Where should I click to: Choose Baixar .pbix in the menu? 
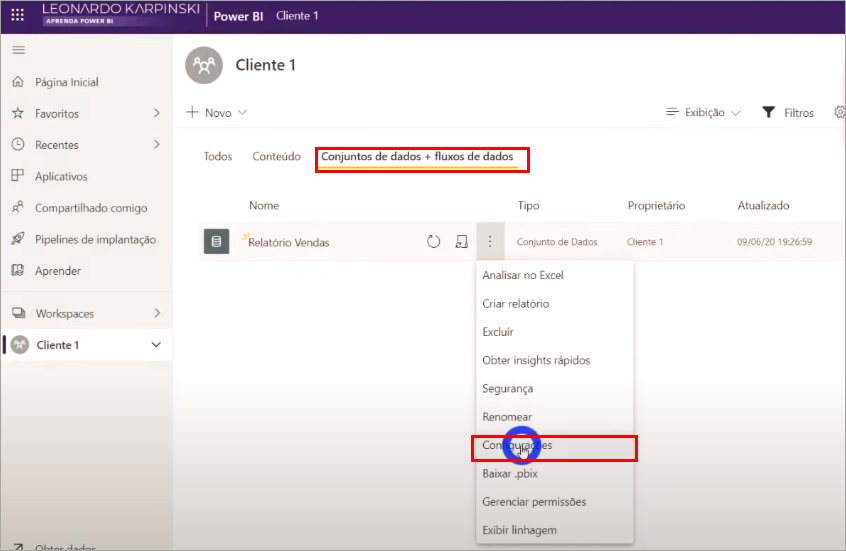click(x=509, y=474)
